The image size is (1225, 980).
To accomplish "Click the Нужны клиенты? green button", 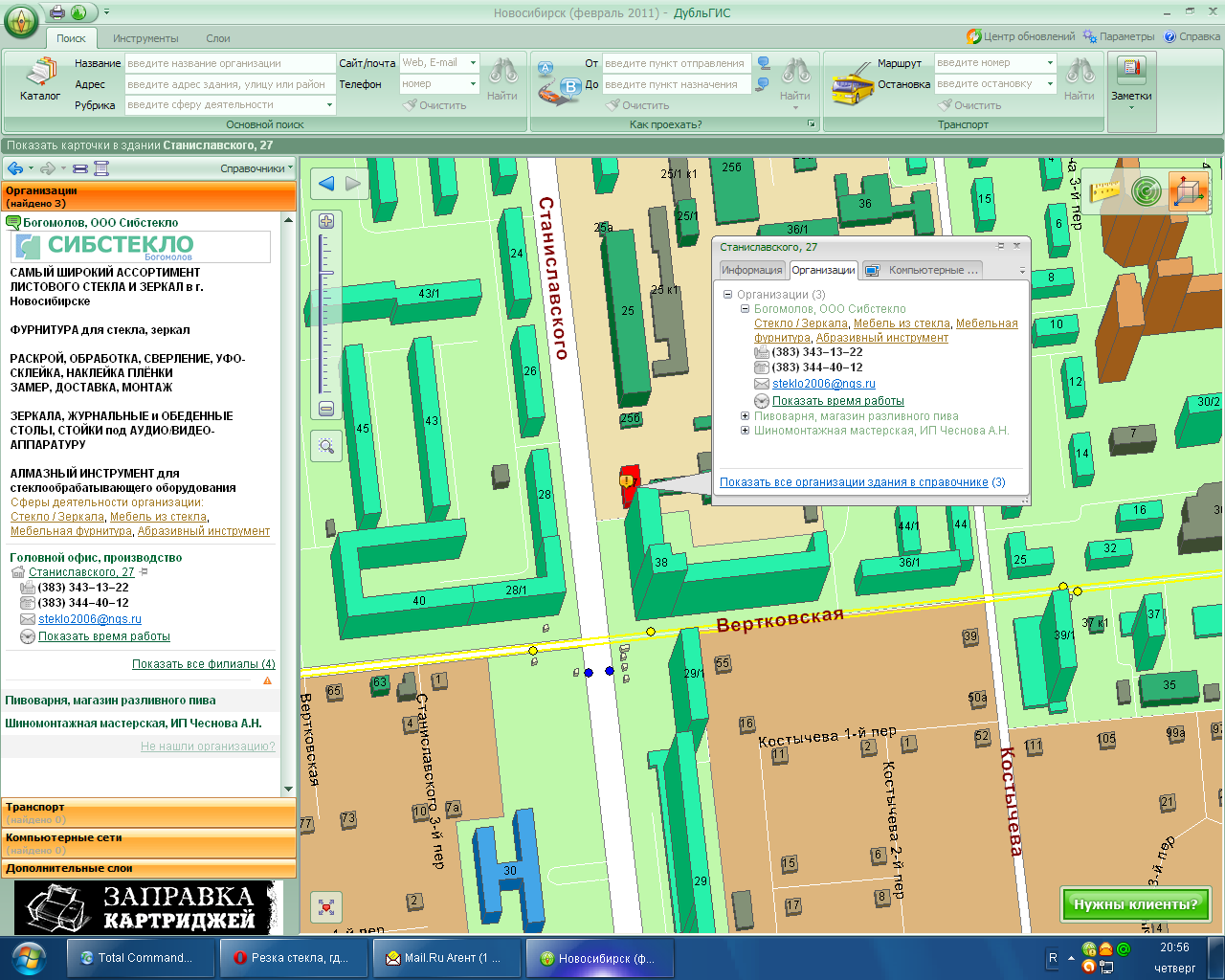I will coord(1135,904).
